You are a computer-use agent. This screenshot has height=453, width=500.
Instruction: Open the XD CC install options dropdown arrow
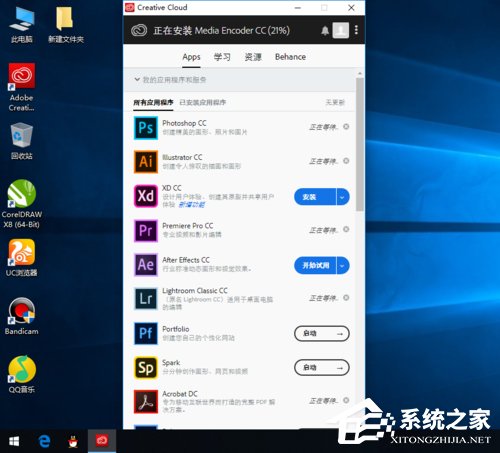click(343, 197)
